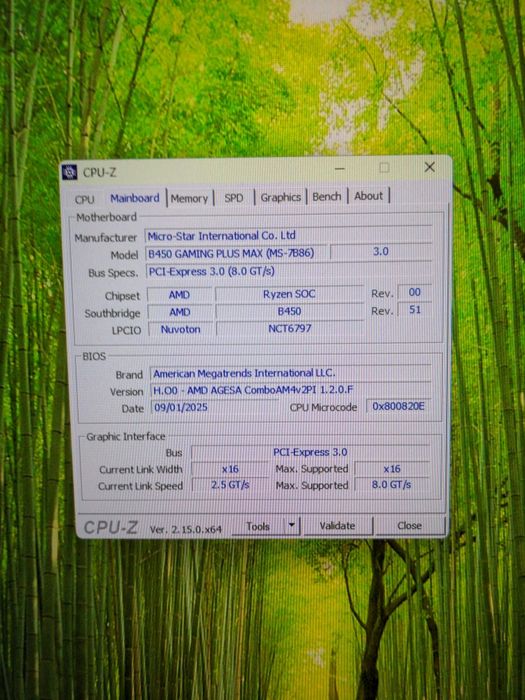Click the LPCIO vendor Nuvoton
Viewport: 525px width, 700px height.
tap(180, 329)
